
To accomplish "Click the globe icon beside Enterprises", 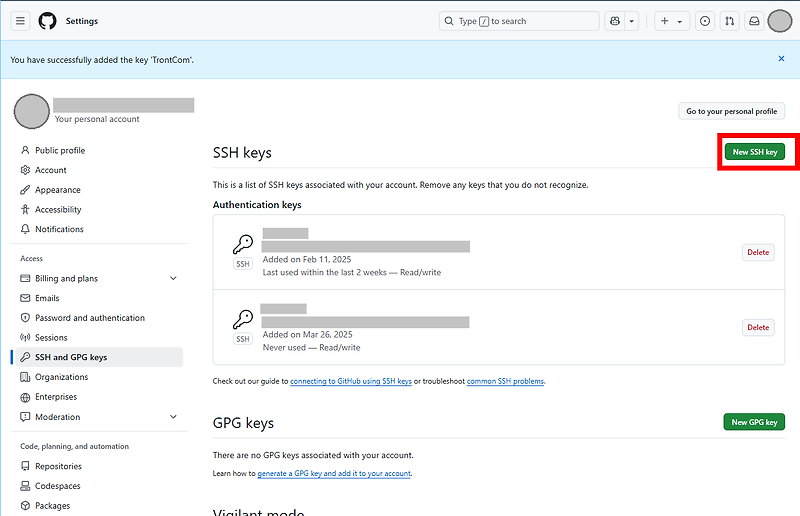I will [25, 397].
